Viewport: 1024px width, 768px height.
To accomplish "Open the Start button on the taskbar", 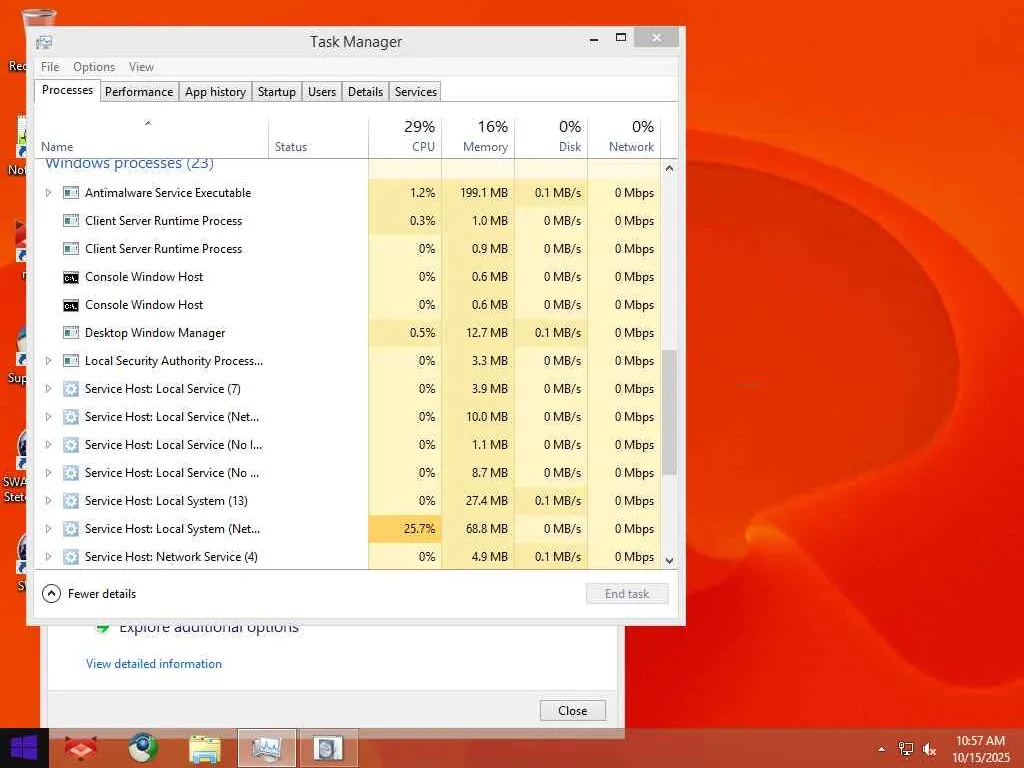I will pyautogui.click(x=24, y=748).
